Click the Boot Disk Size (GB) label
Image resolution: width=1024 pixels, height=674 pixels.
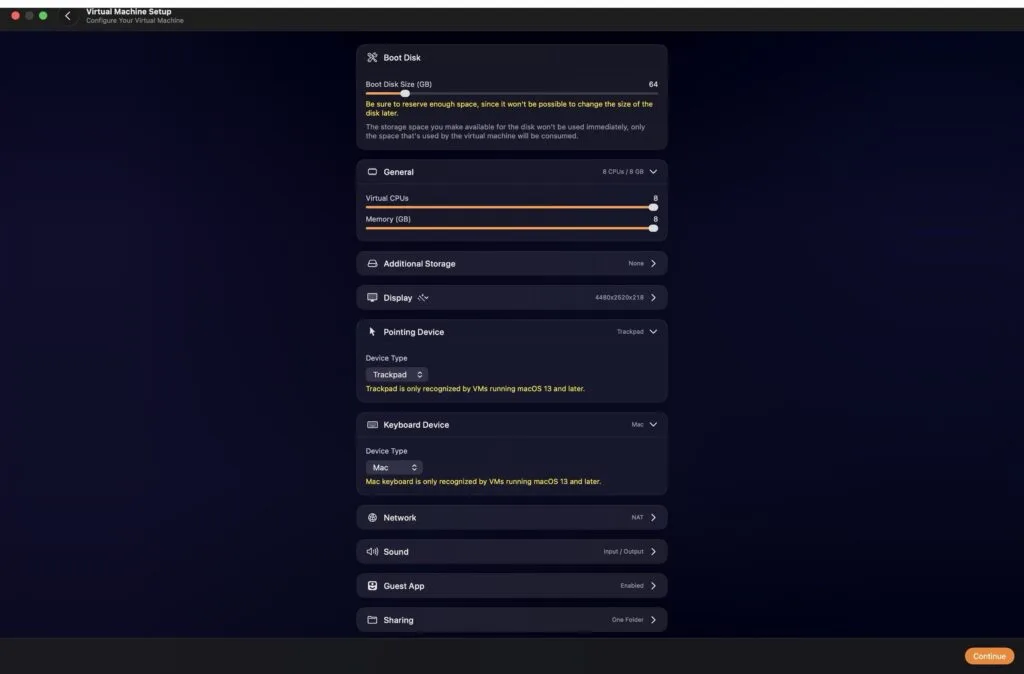tap(398, 84)
